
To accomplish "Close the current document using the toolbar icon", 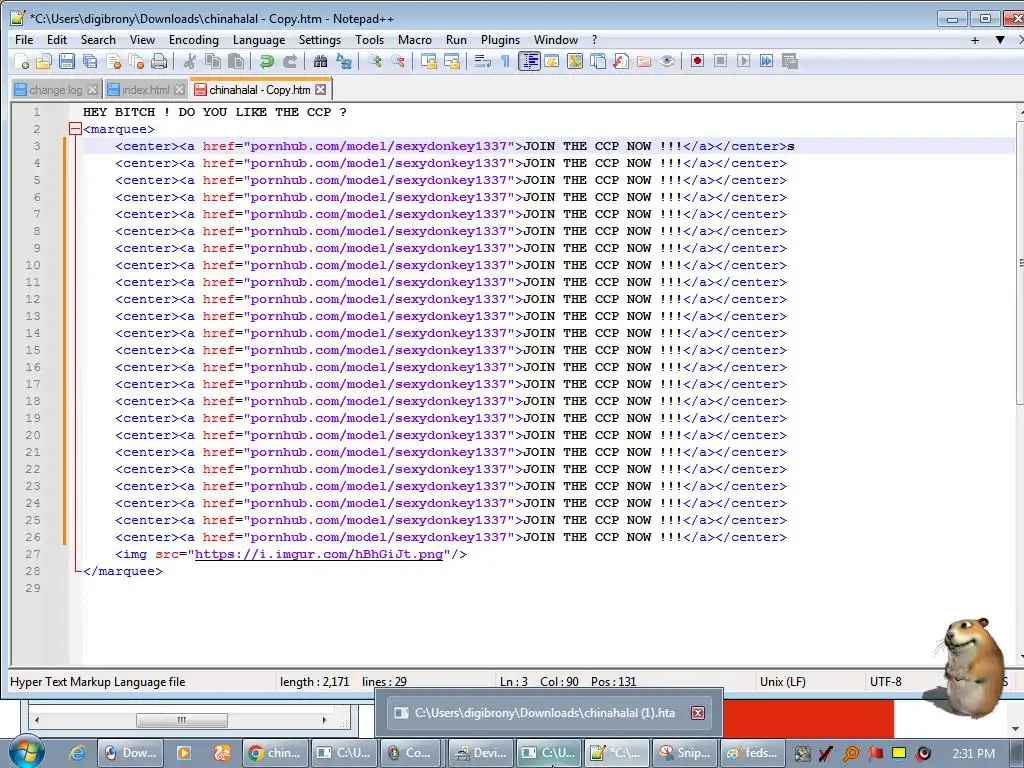I will click(114, 61).
